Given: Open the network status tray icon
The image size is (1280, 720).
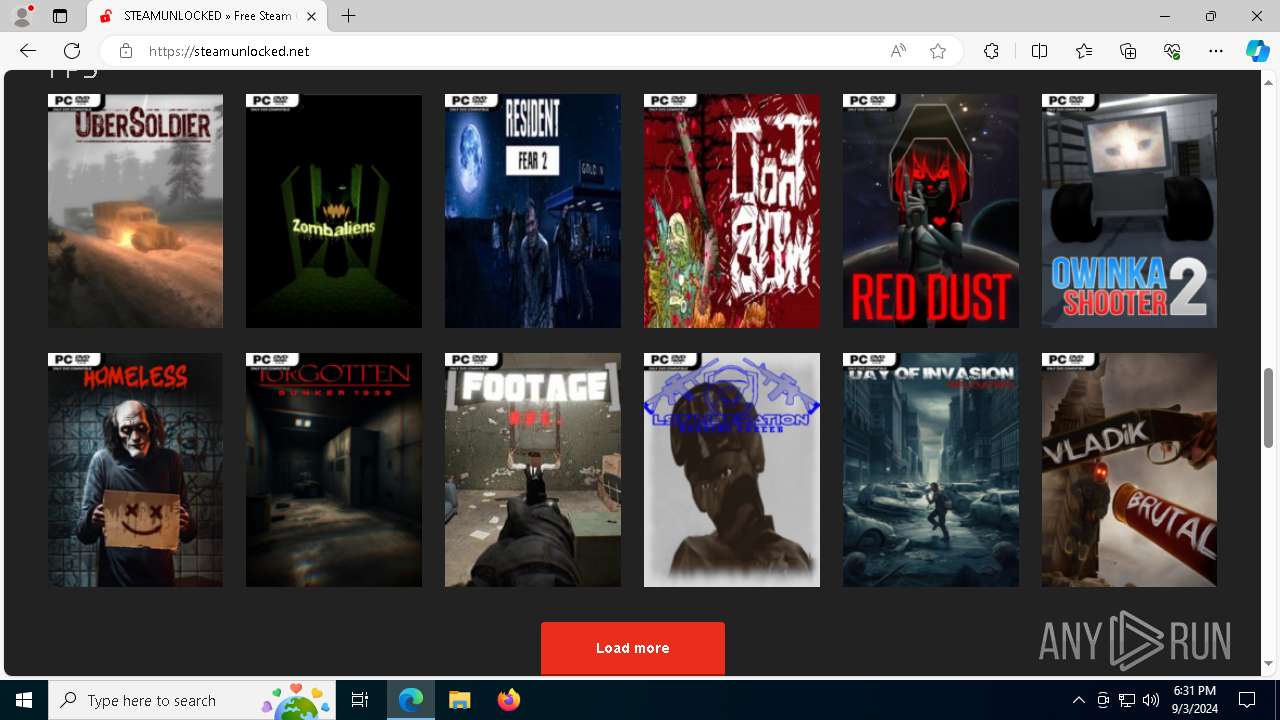Looking at the screenshot, I should tap(1127, 700).
